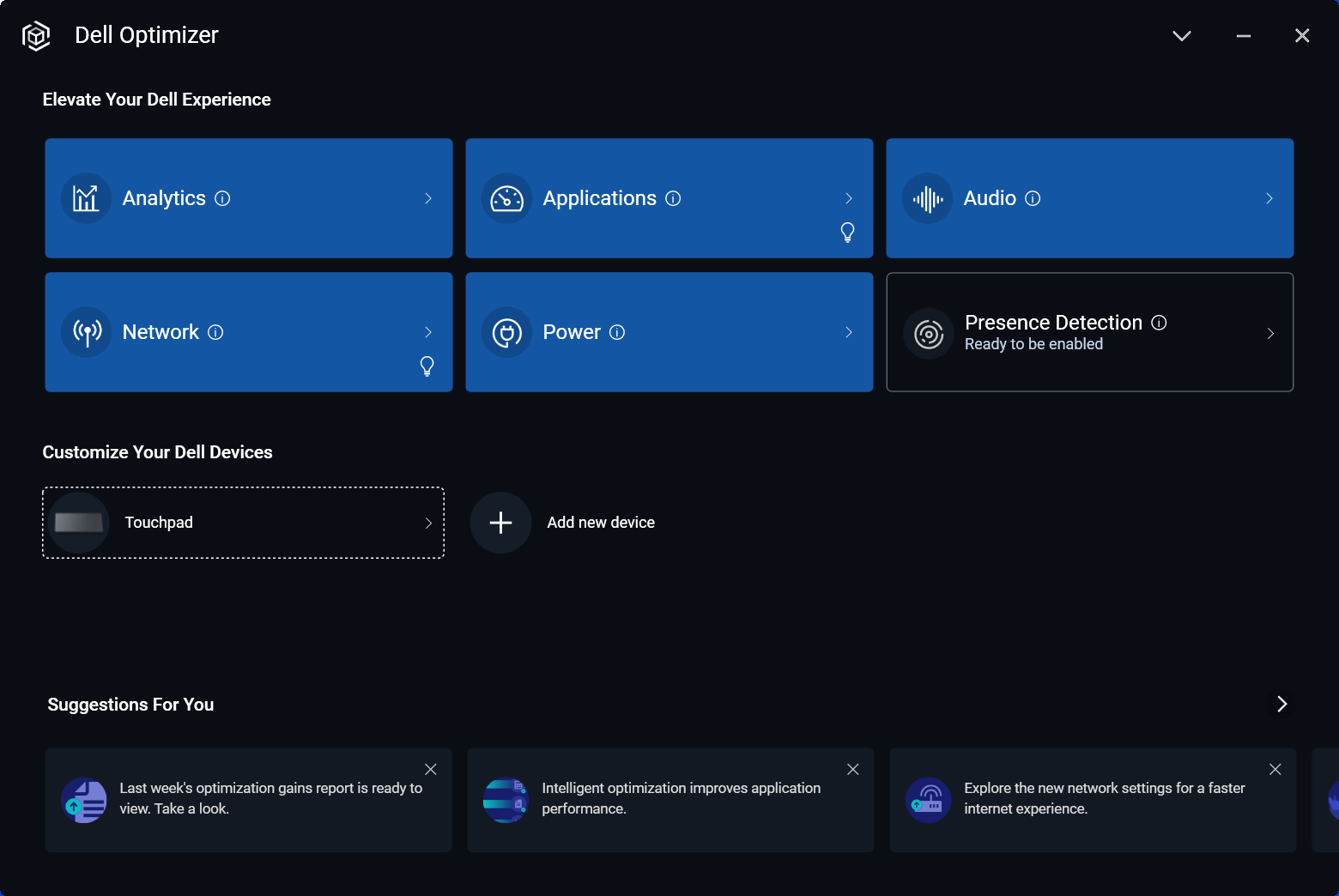Image resolution: width=1339 pixels, height=896 pixels.
Task: Open the new network settings suggestion text
Action: (x=1105, y=798)
